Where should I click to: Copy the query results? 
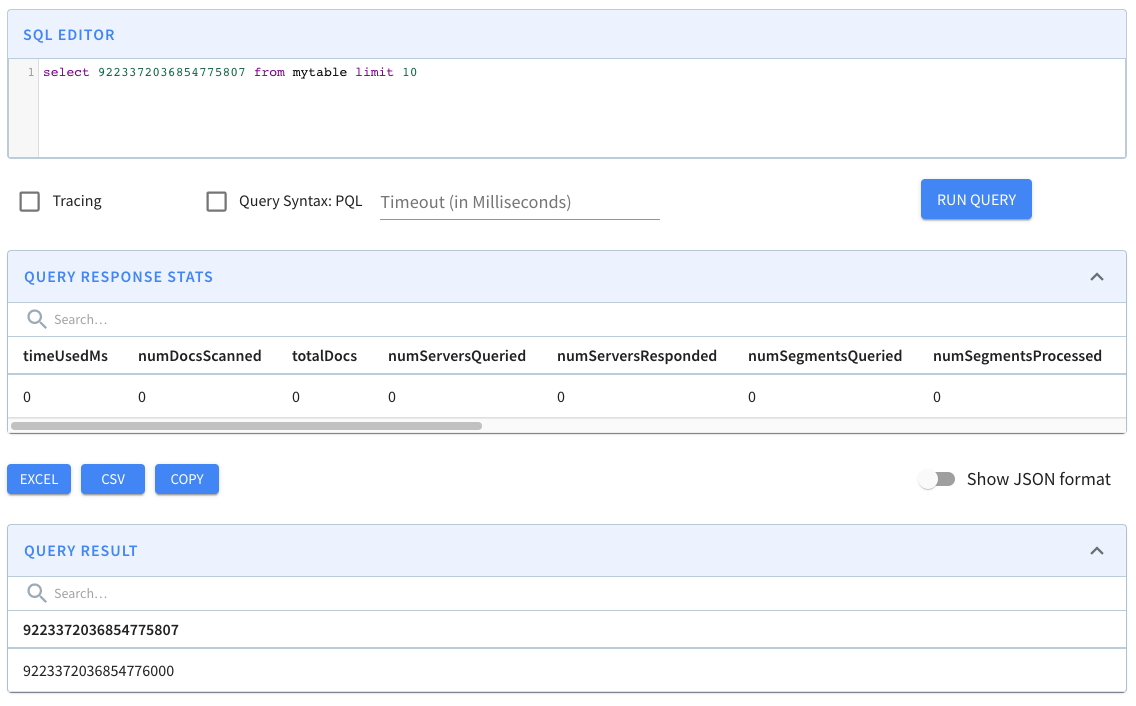(x=187, y=479)
